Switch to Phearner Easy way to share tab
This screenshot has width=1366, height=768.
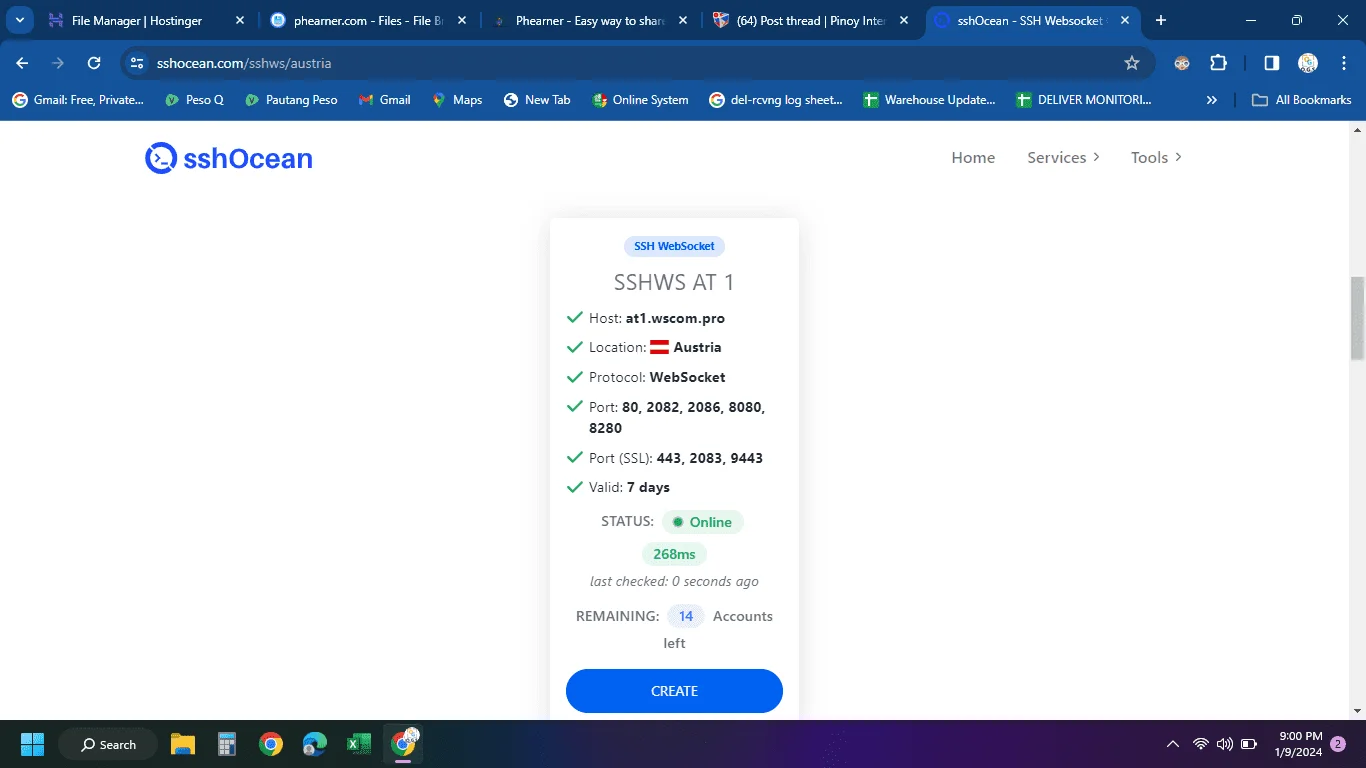[x=590, y=20]
